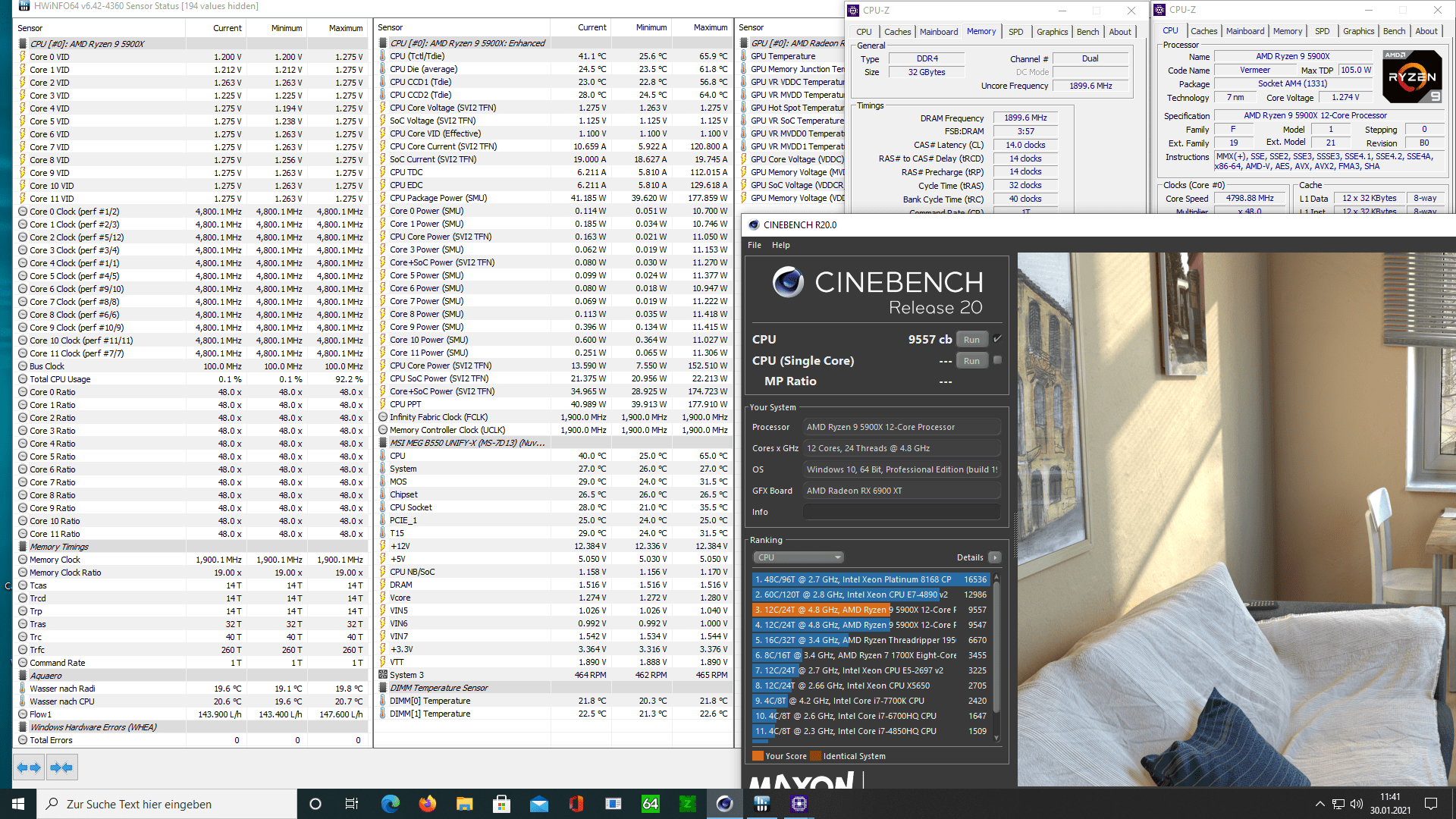This screenshot has width=1456, height=819.
Task: Open the Windows Start menu
Action: click(x=18, y=804)
